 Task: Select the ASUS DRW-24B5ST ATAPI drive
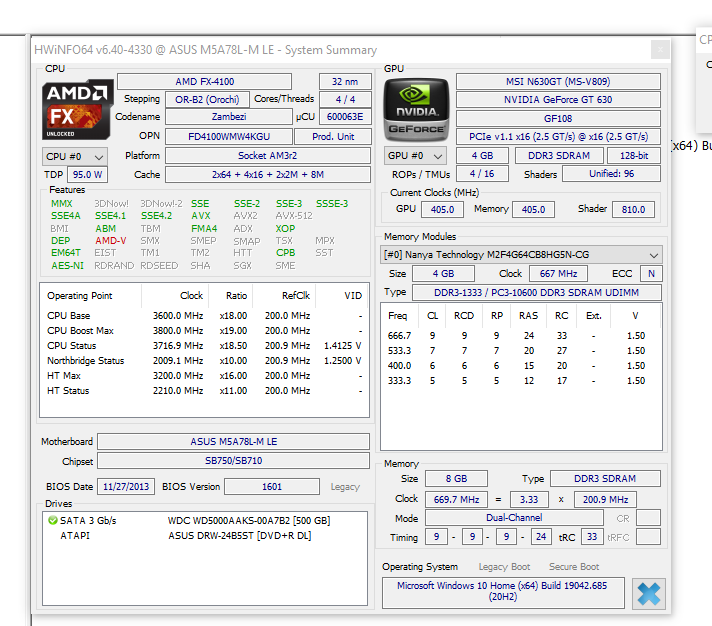pos(204,536)
